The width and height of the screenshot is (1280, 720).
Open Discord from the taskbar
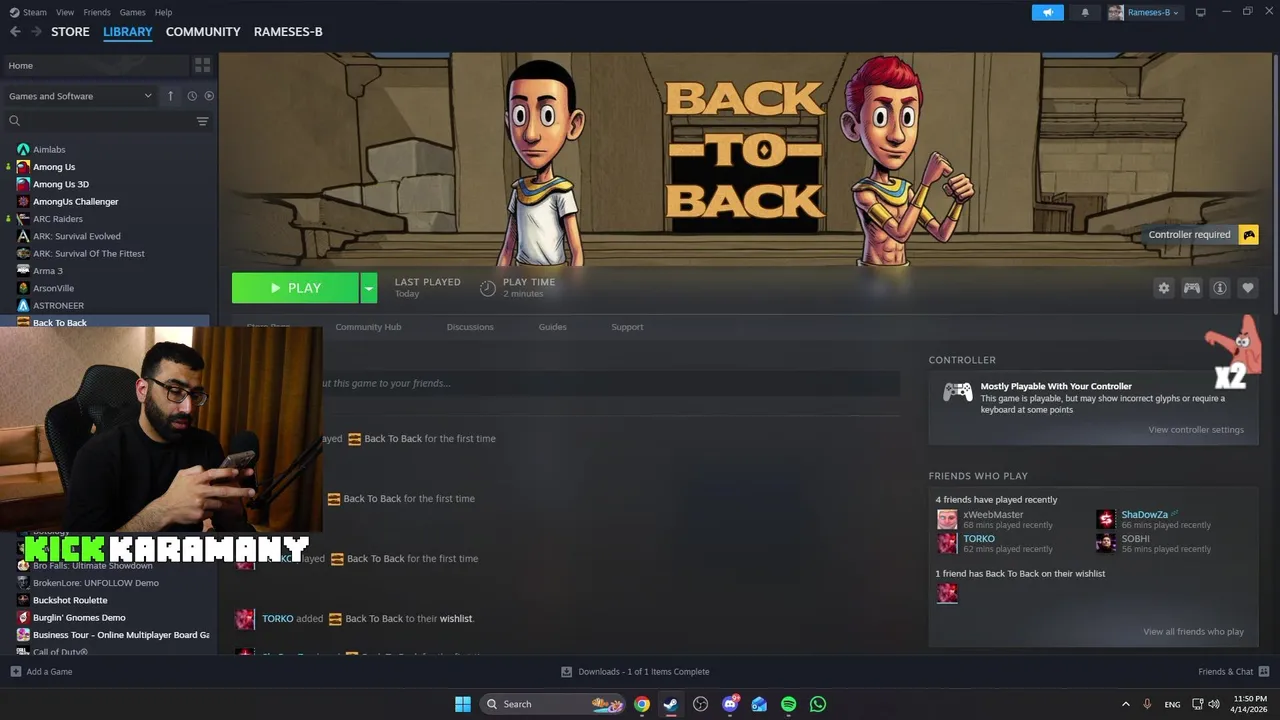point(730,704)
